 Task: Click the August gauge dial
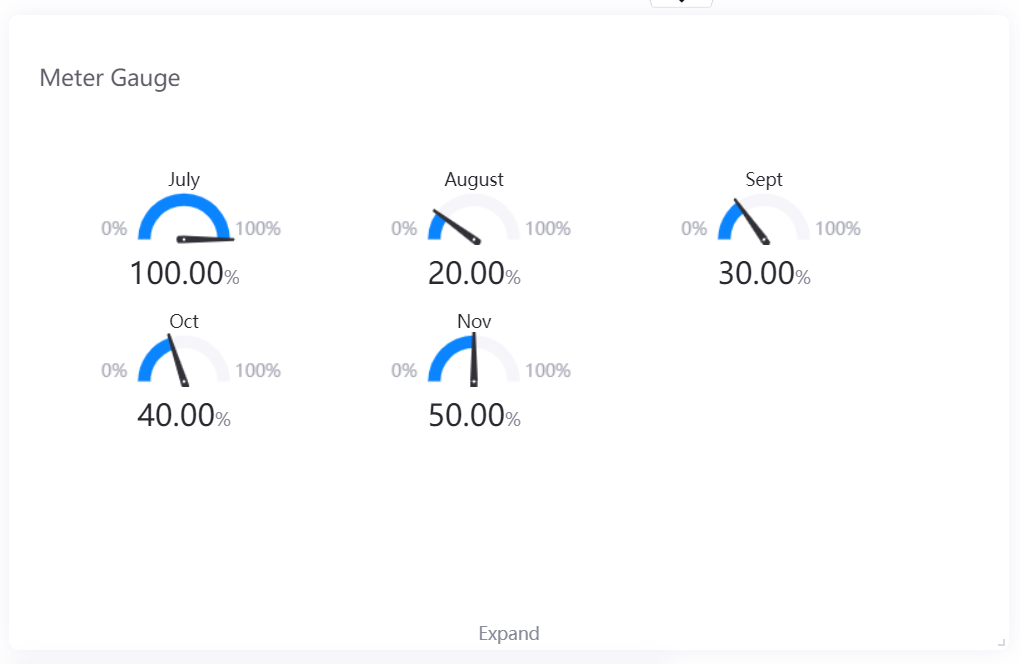pos(474,219)
